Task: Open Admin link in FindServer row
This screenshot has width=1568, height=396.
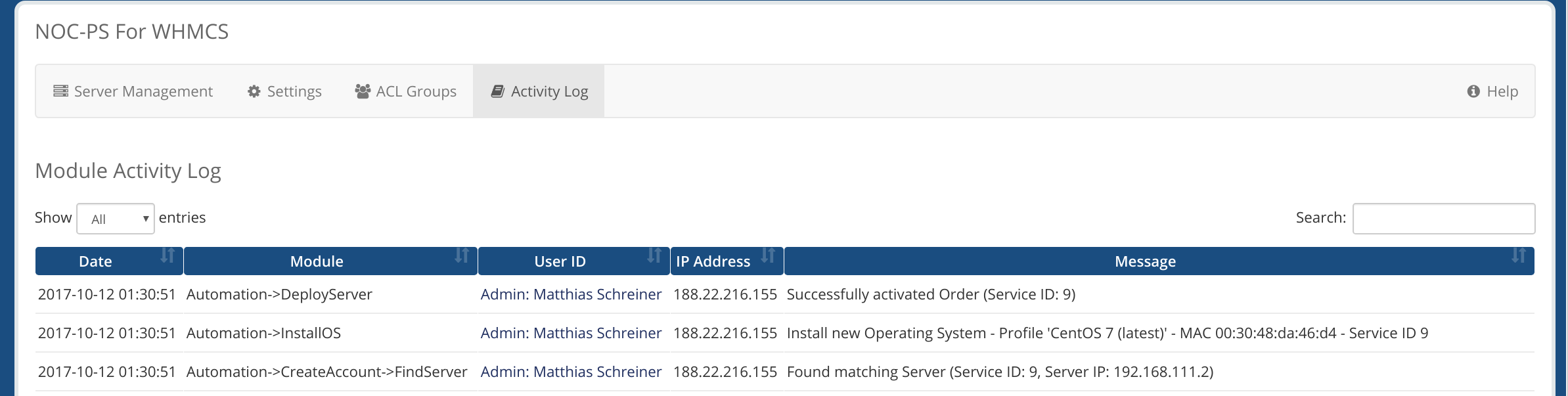Action: coord(571,372)
